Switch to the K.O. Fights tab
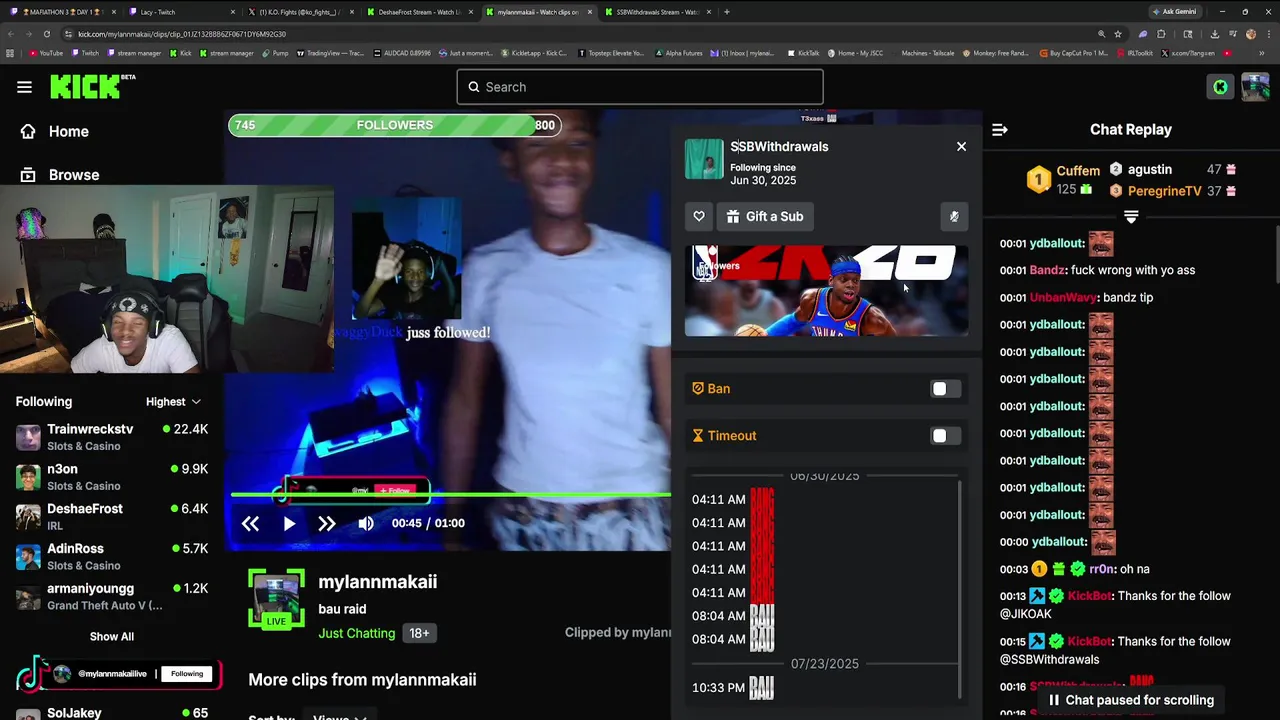The height and width of the screenshot is (720, 1280). pos(303,12)
